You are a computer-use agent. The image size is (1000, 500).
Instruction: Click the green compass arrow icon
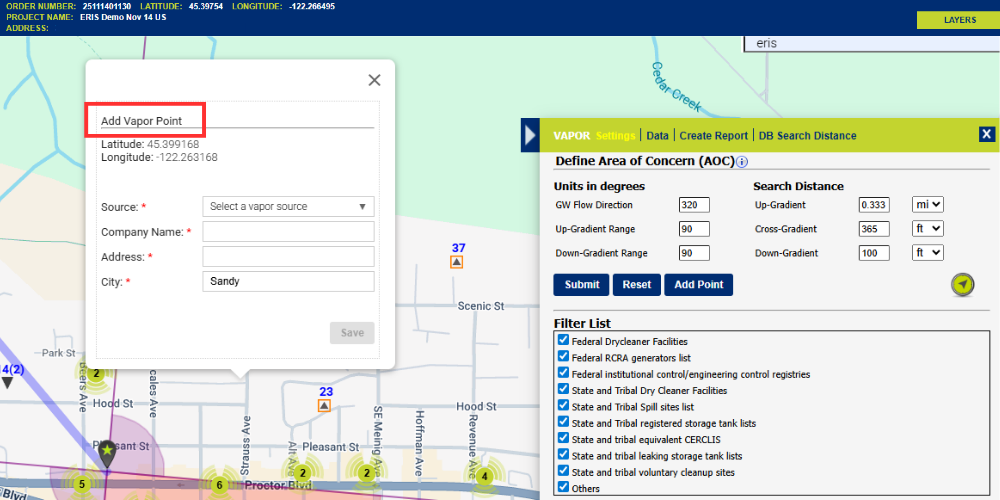pyautogui.click(x=961, y=285)
